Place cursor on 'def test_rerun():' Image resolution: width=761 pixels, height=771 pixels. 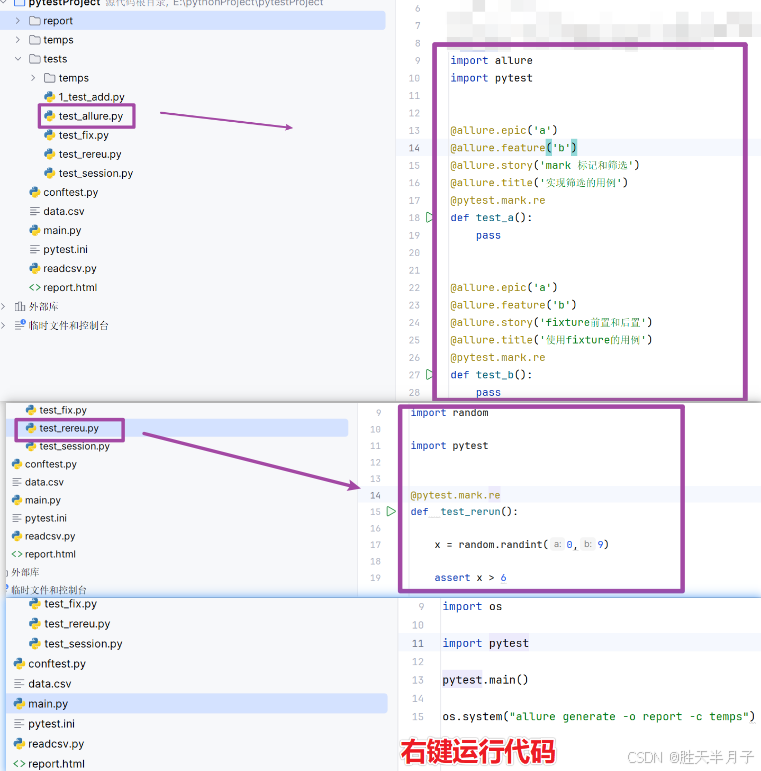pyautogui.click(x=464, y=511)
